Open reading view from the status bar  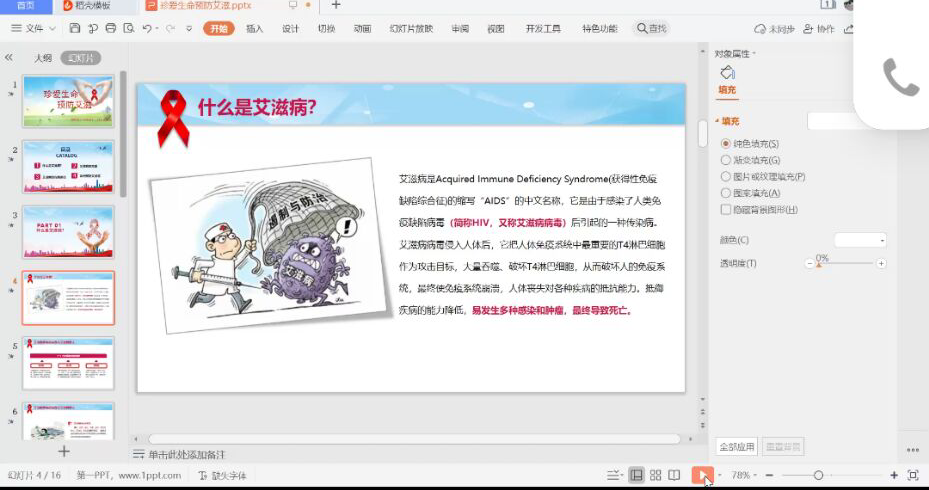click(x=675, y=475)
